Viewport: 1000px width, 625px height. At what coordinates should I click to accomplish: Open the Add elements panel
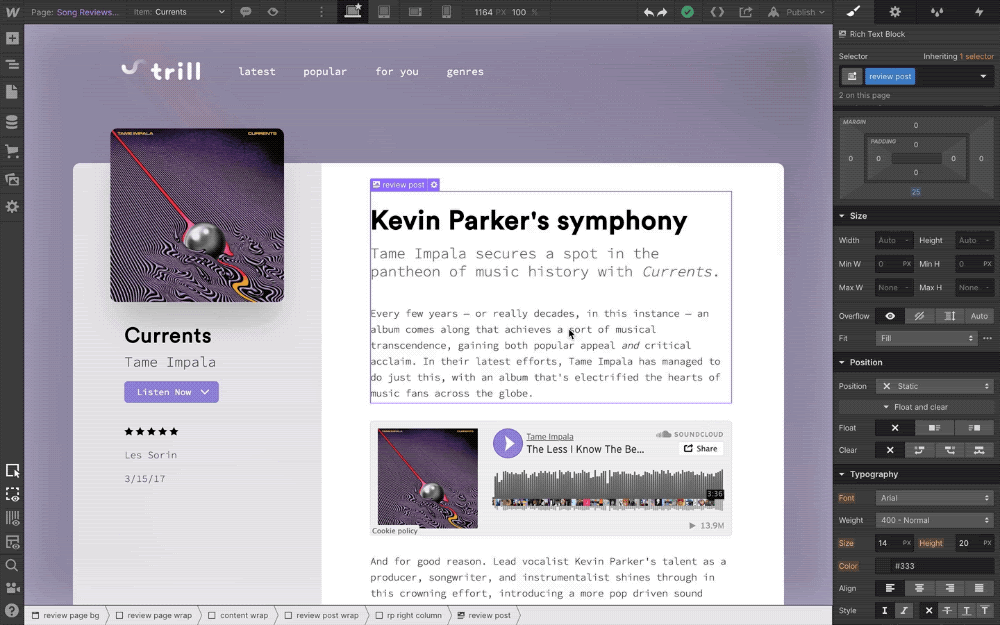[x=12, y=38]
